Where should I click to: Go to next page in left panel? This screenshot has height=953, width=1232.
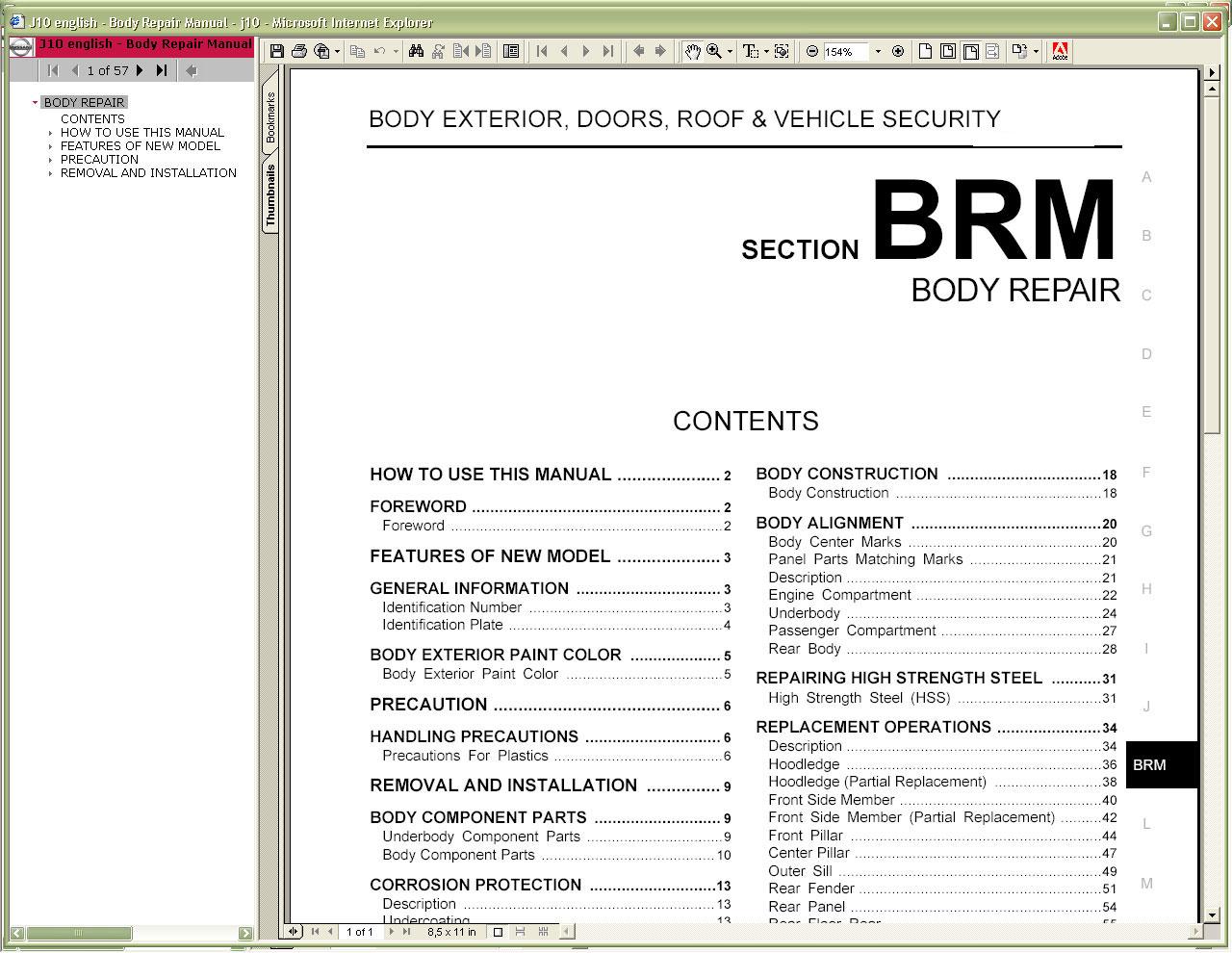(141, 70)
